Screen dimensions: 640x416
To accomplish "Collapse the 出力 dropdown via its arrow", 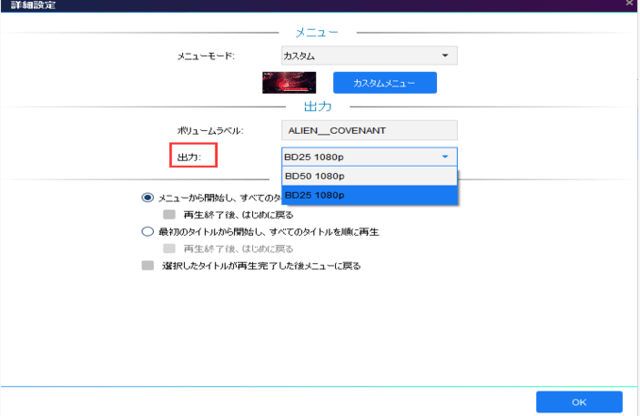I will pos(444,157).
